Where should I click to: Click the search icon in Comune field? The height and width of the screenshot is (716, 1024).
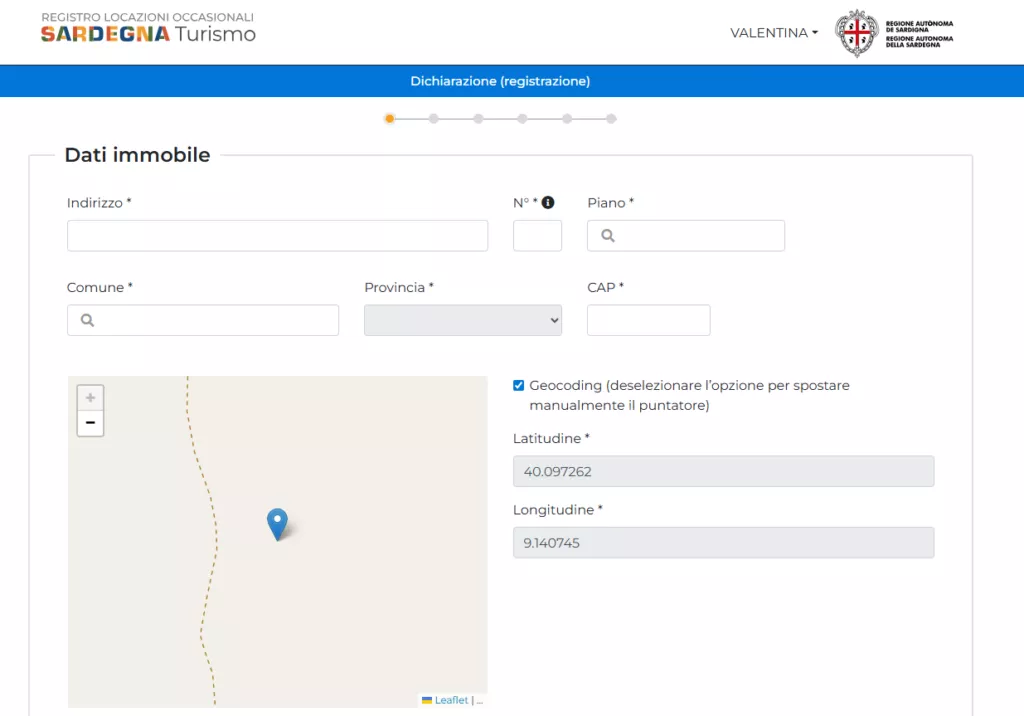pos(87,321)
